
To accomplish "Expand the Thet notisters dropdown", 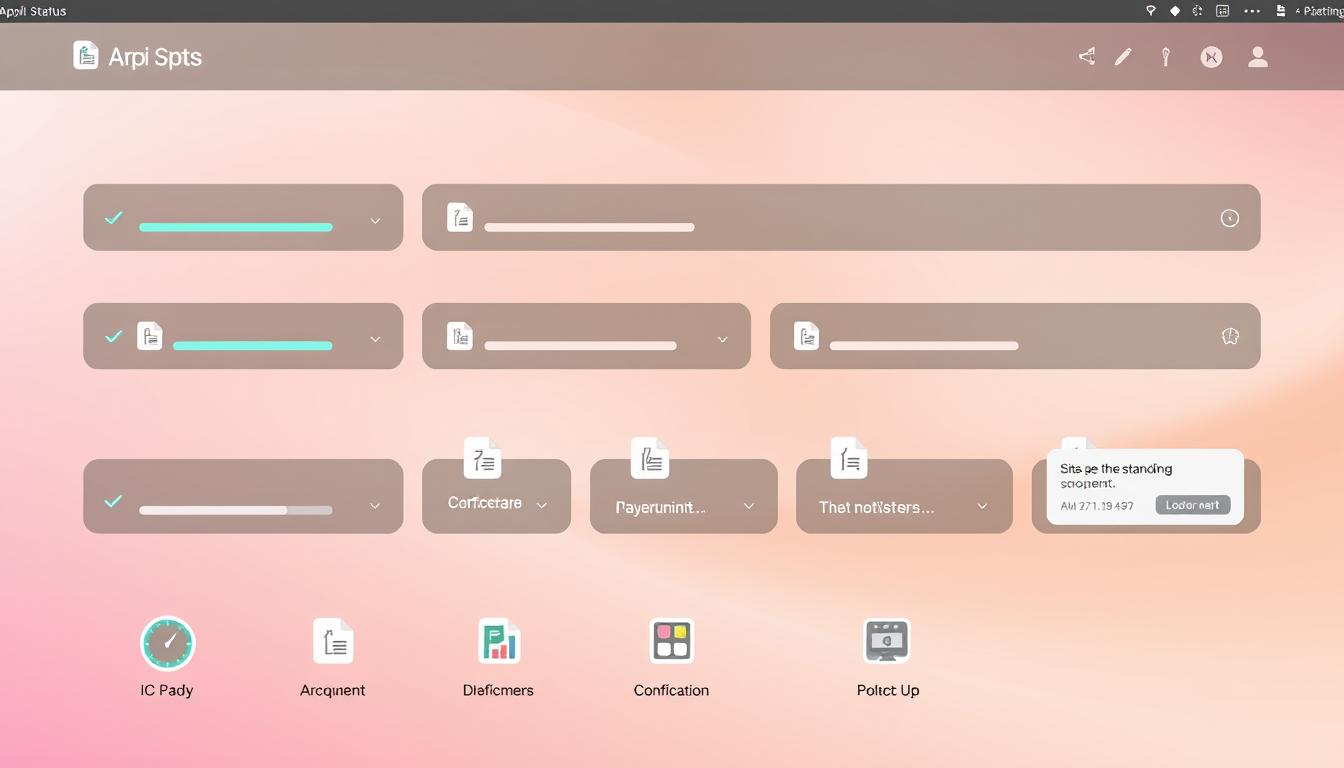I will 982,506.
